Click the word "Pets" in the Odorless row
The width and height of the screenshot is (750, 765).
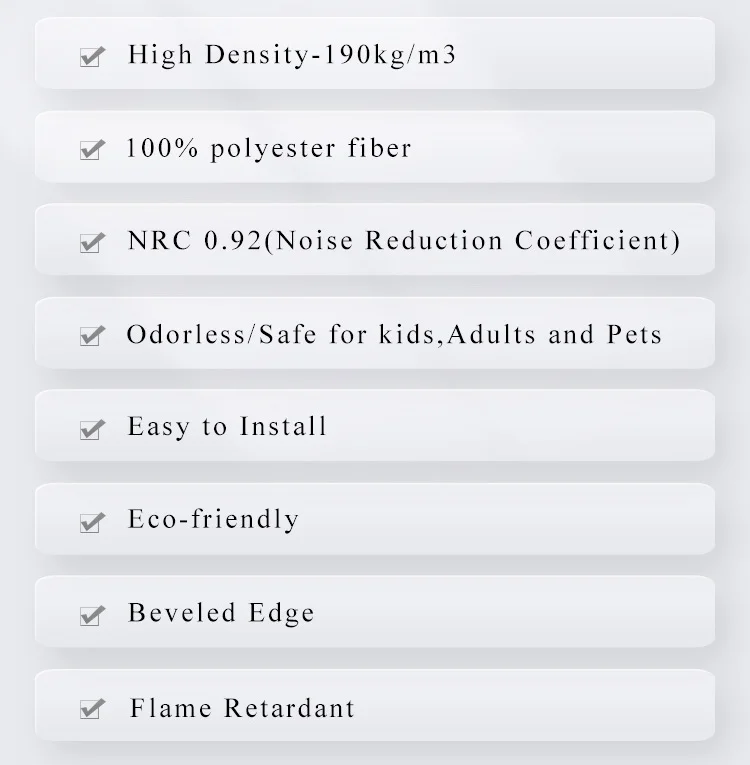pyautogui.click(x=634, y=334)
